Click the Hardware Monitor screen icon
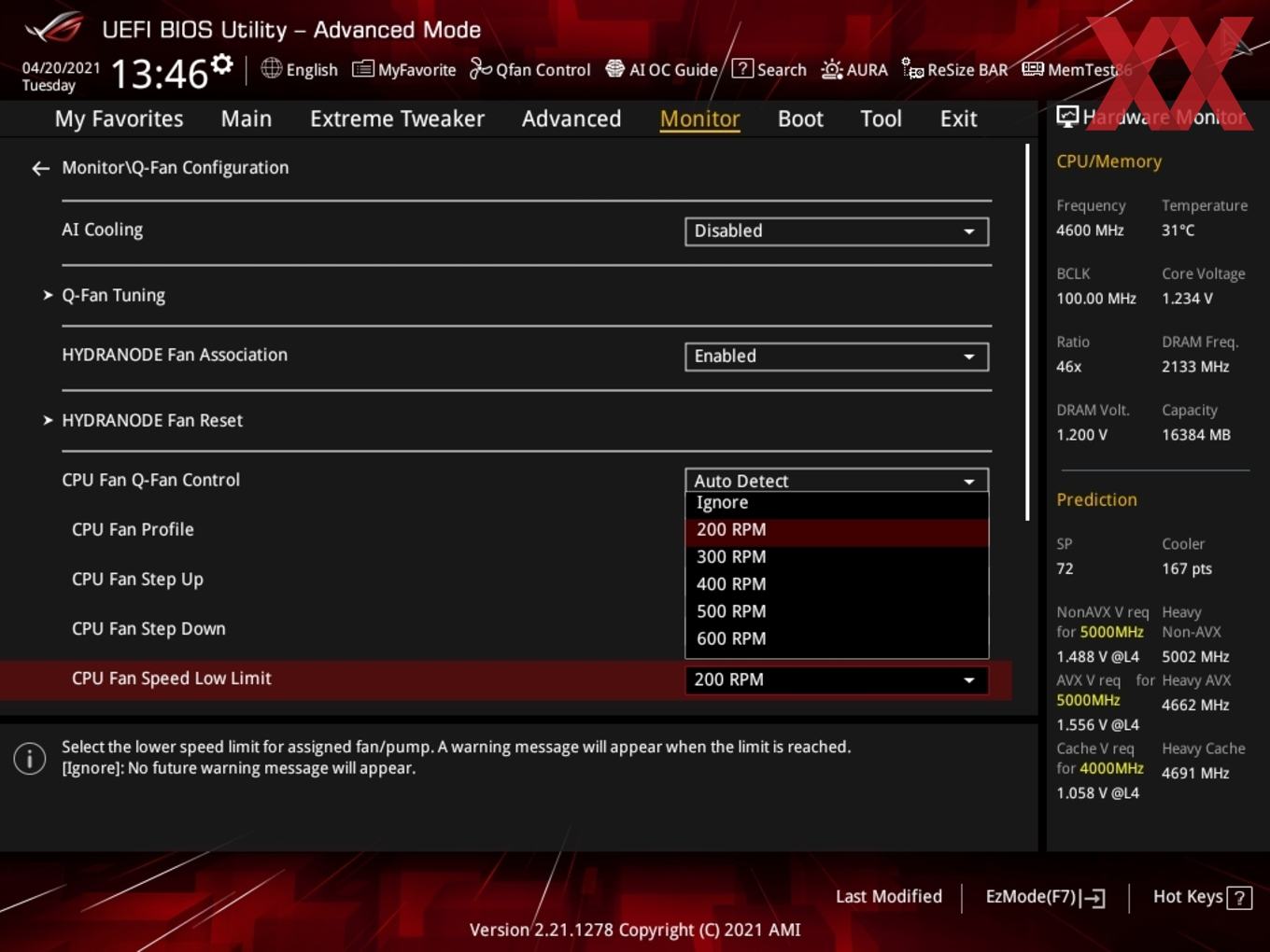Image resolution: width=1270 pixels, height=952 pixels. [x=1067, y=117]
